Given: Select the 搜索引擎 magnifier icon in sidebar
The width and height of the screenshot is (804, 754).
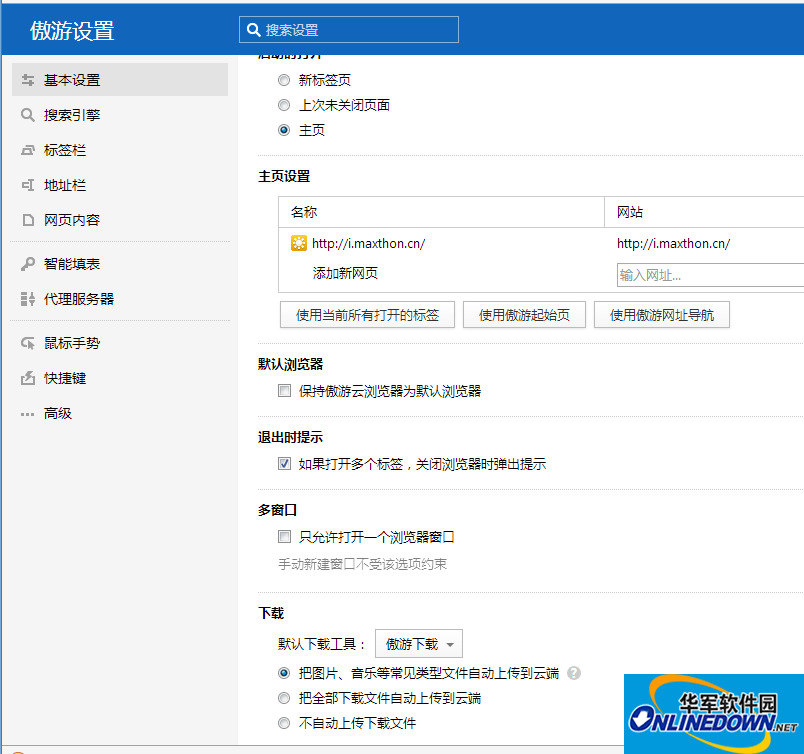Looking at the screenshot, I should [30, 114].
